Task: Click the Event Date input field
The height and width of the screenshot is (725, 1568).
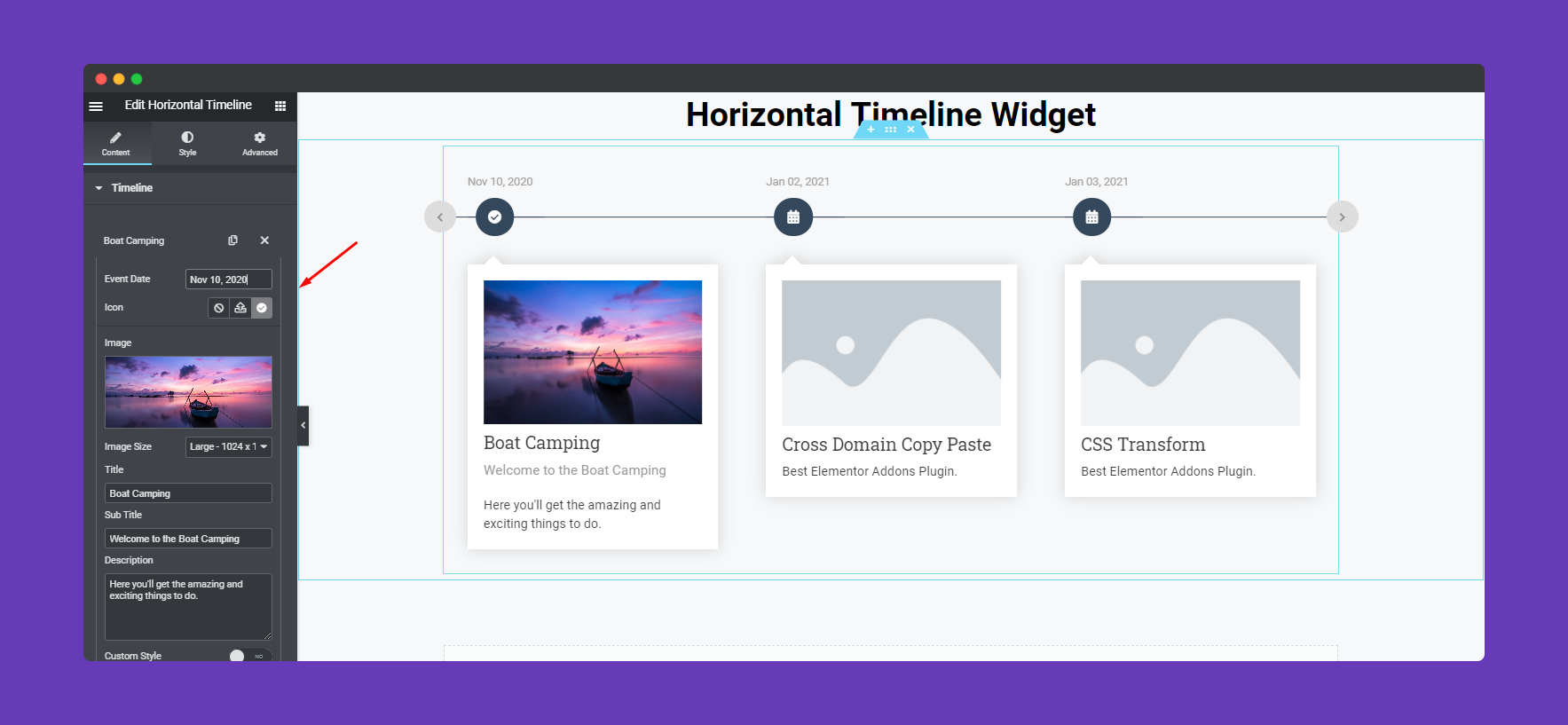Action: (x=228, y=279)
